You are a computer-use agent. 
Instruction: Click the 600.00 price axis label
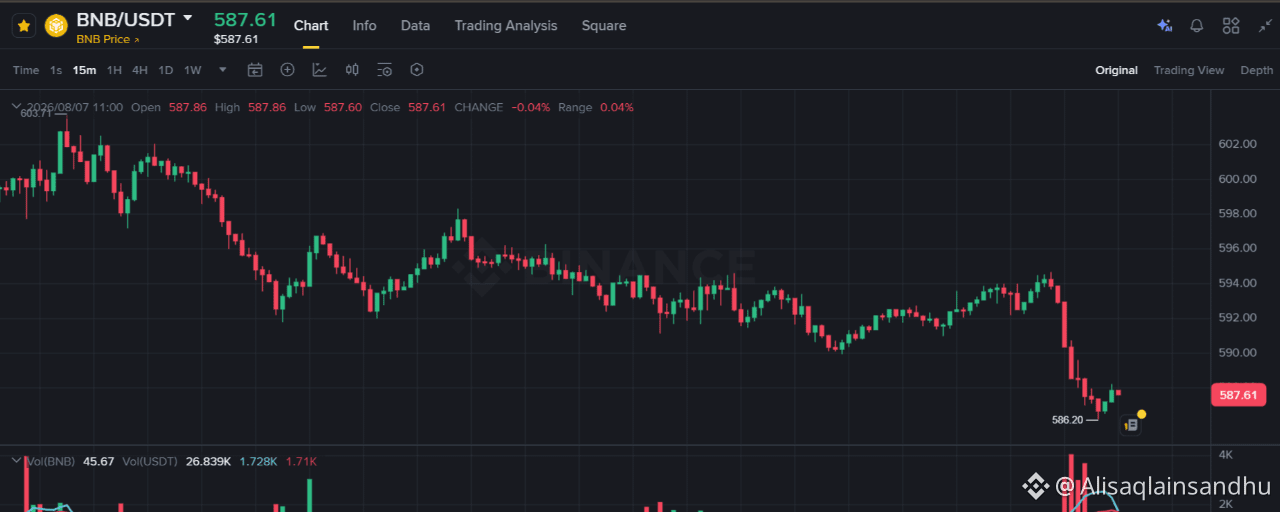click(1237, 179)
